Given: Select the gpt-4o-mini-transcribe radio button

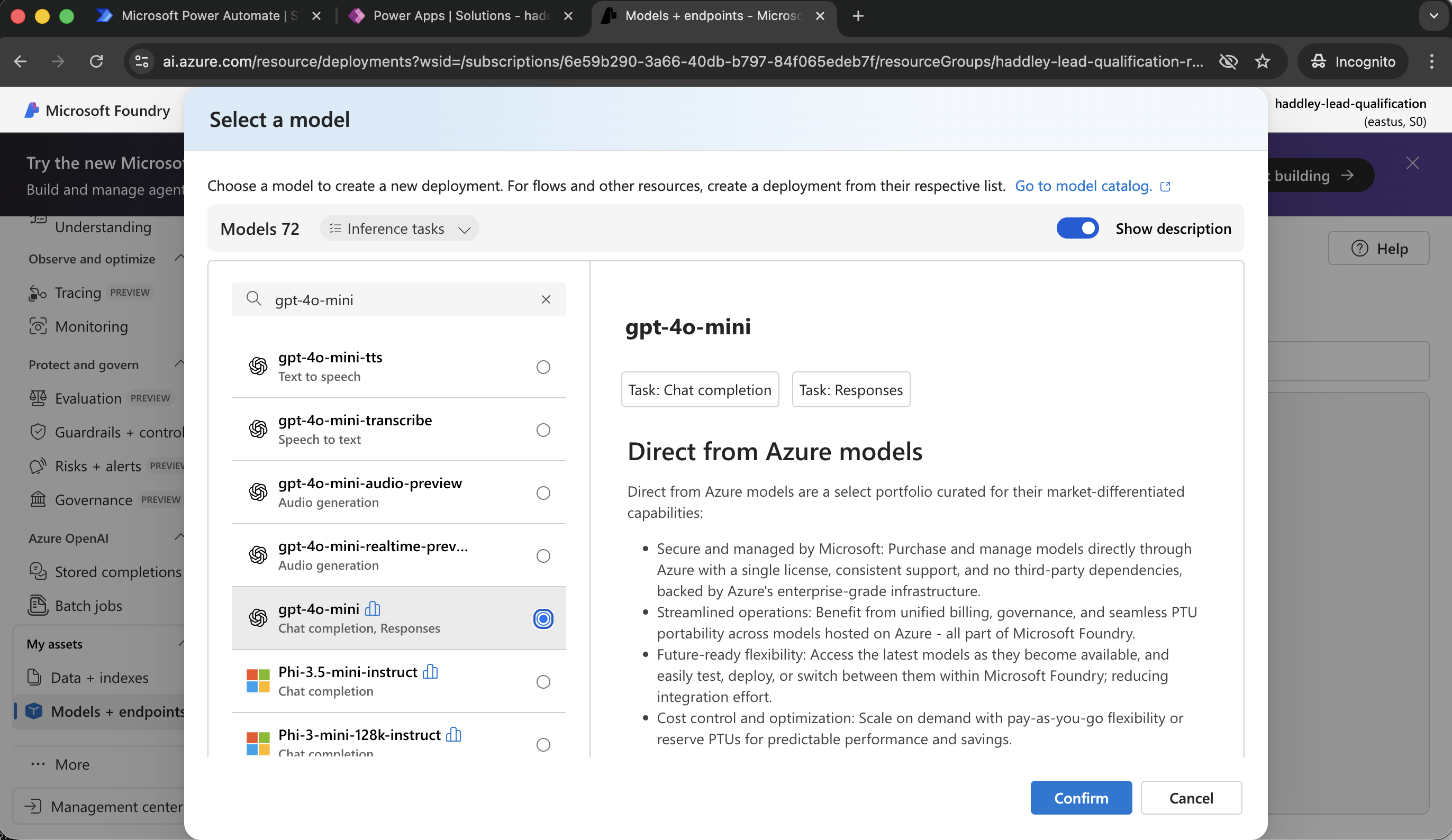Looking at the screenshot, I should [543, 430].
